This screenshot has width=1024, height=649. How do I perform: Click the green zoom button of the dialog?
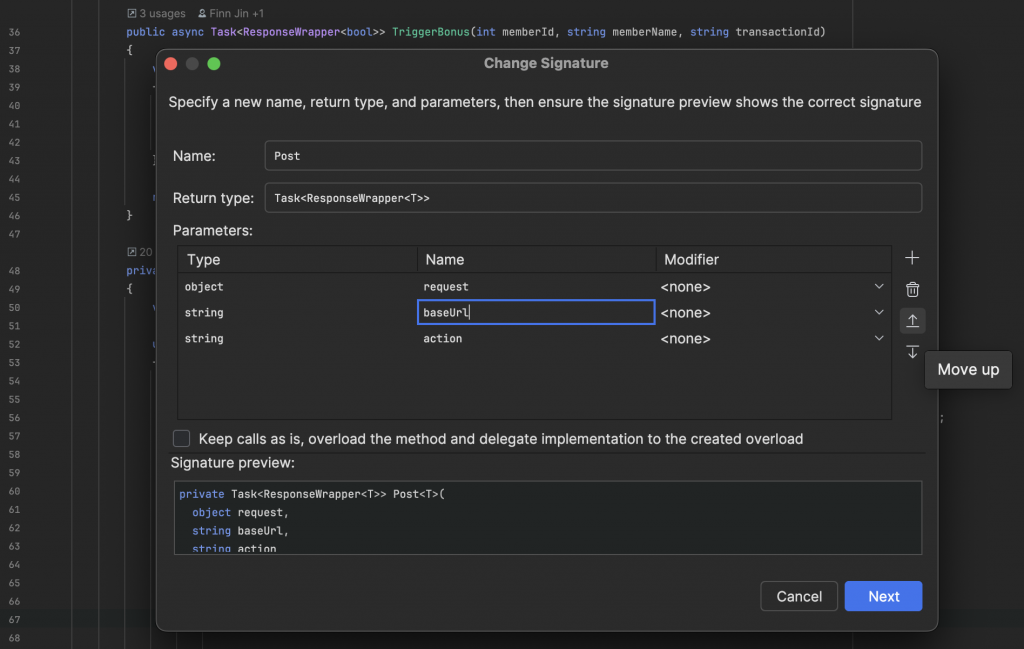(x=214, y=64)
